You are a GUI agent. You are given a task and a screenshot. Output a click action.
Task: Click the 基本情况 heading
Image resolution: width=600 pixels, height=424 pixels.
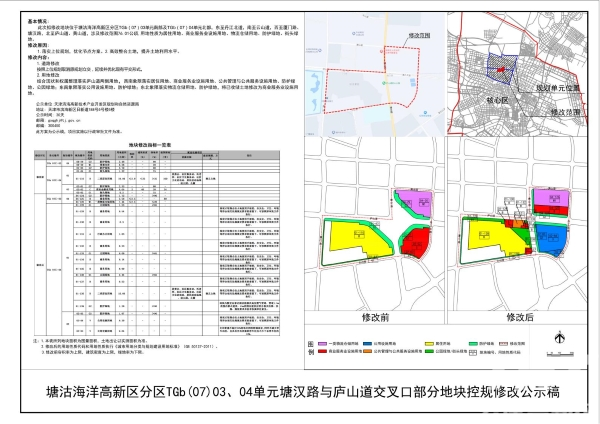coord(38,22)
